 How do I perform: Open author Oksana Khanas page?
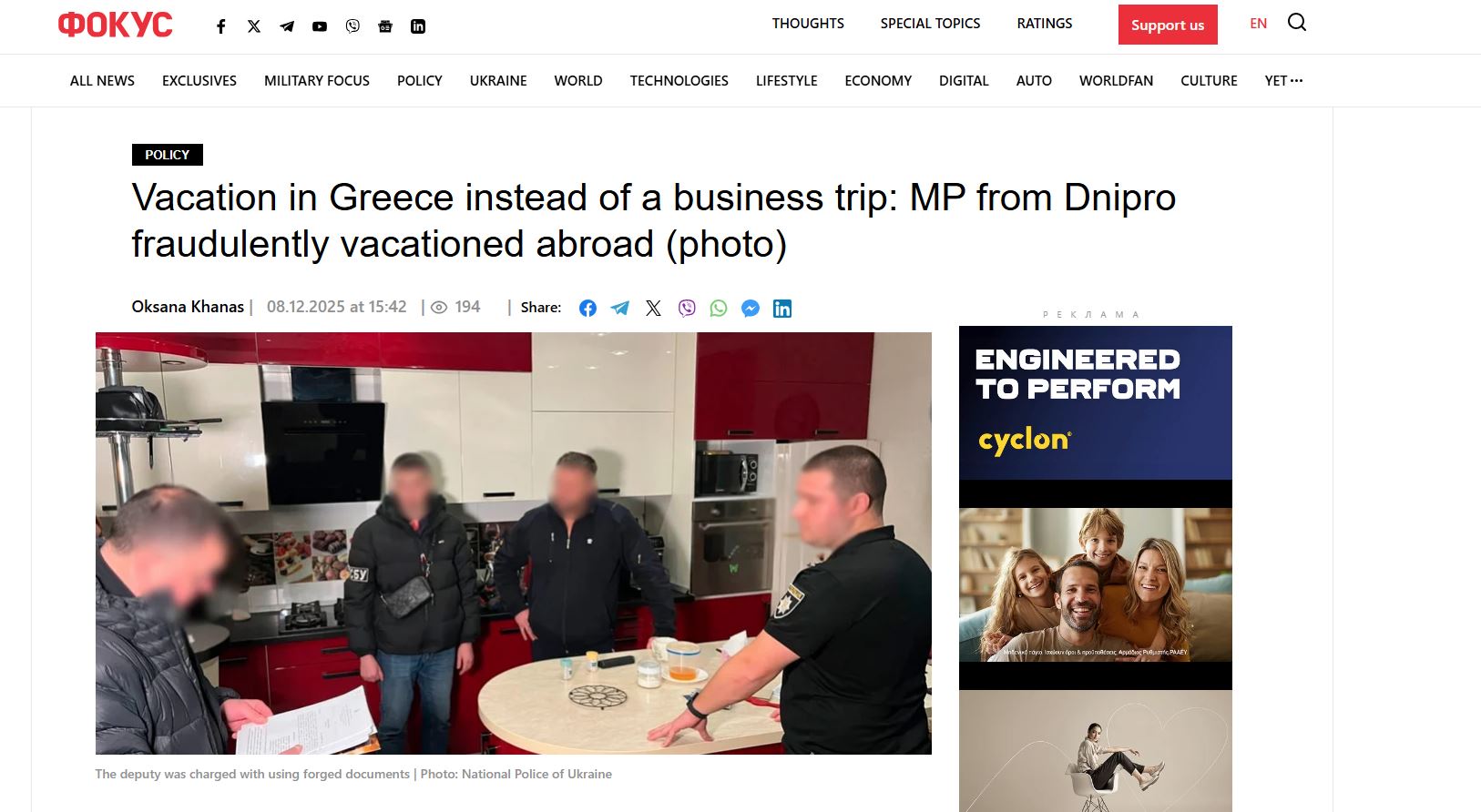(x=188, y=307)
